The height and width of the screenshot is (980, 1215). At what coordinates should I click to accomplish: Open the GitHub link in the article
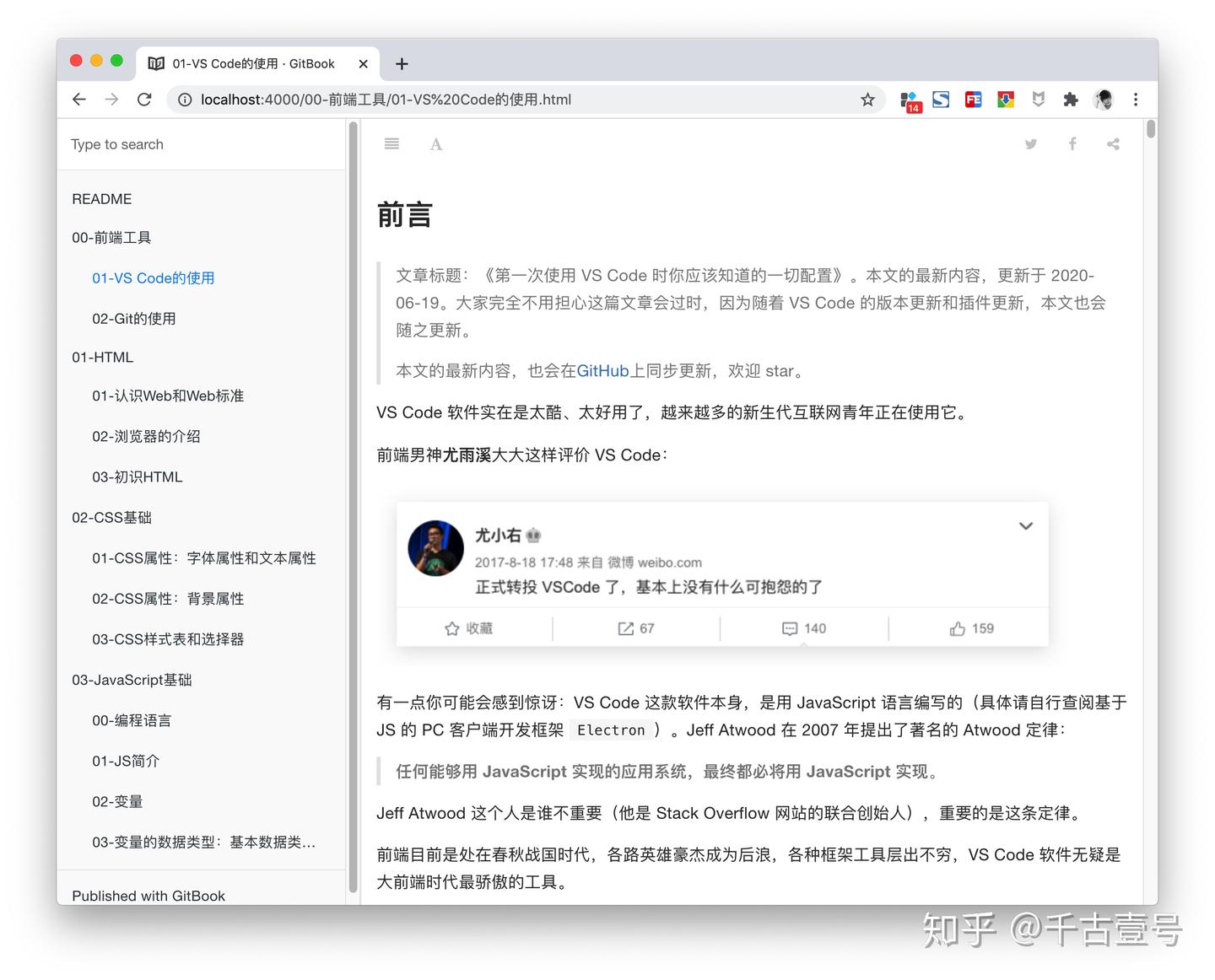(602, 370)
